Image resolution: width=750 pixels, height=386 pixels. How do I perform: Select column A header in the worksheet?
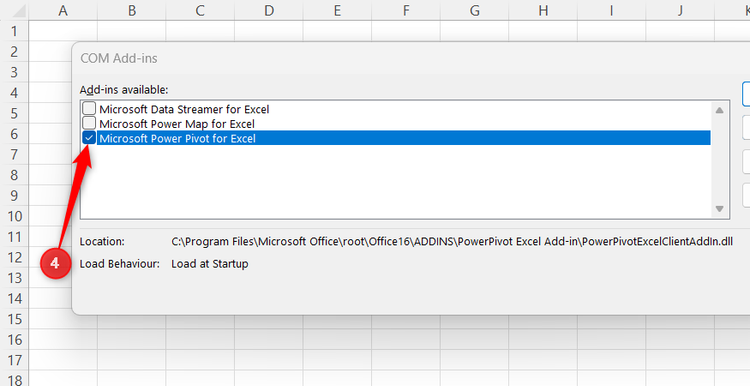tap(63, 10)
